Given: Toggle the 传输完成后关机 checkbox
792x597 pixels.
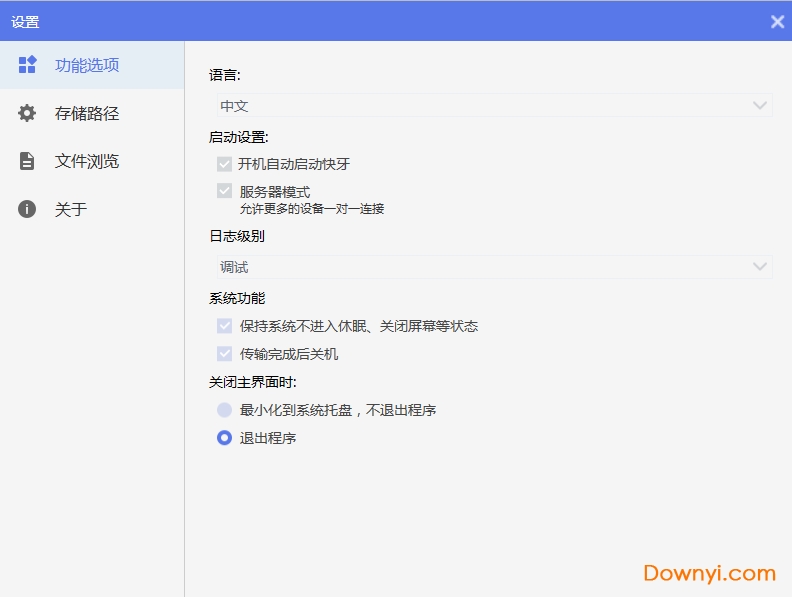Looking at the screenshot, I should point(225,354).
